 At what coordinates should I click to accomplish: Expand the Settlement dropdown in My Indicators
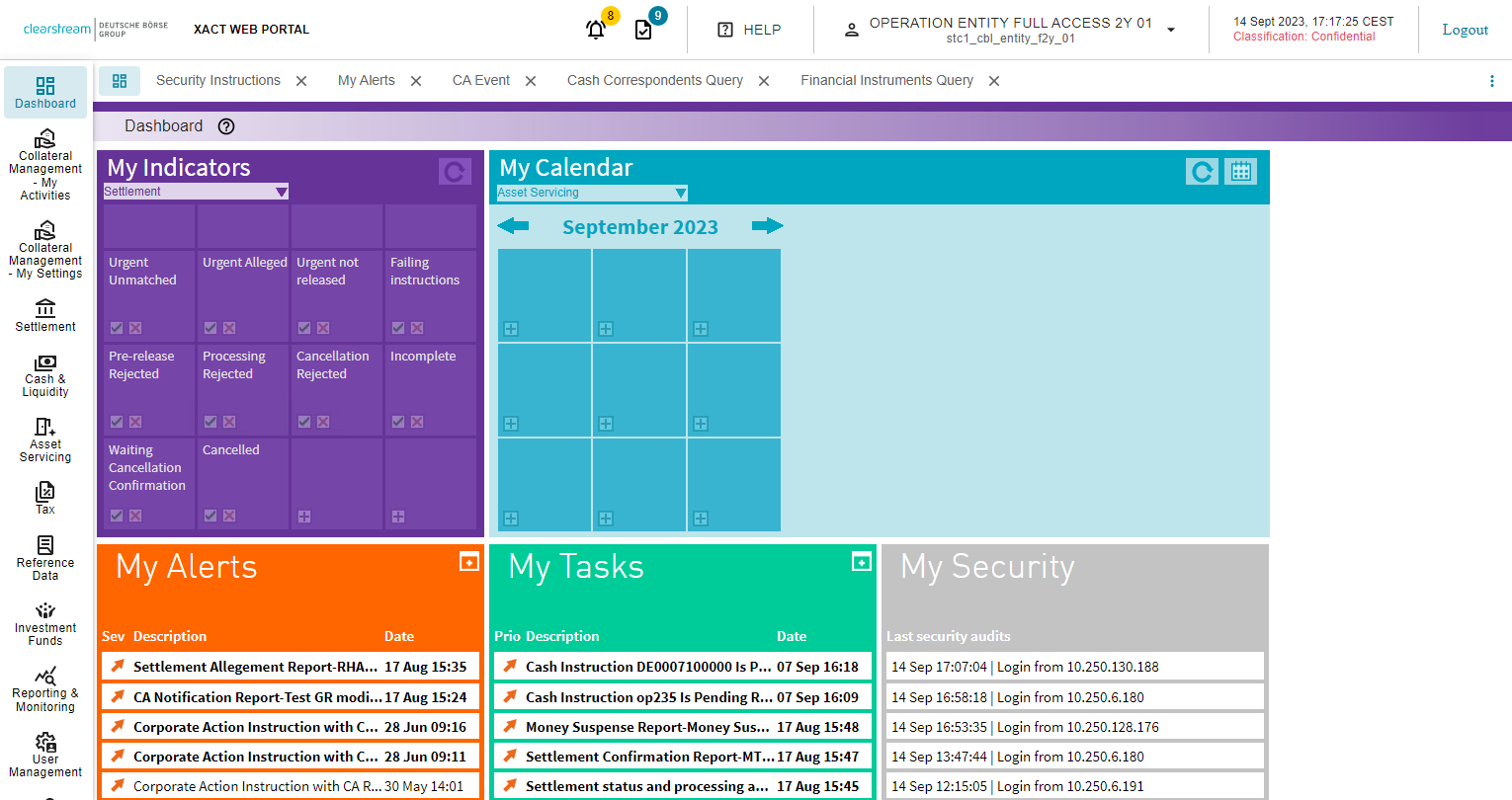[x=281, y=192]
